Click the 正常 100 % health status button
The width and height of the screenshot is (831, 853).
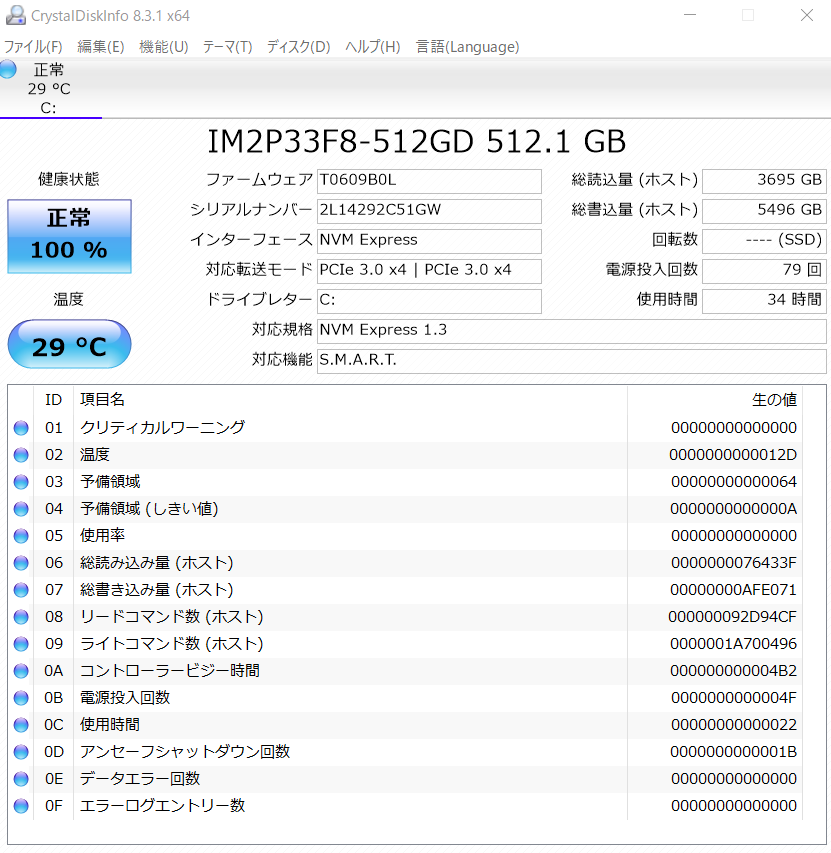point(69,236)
